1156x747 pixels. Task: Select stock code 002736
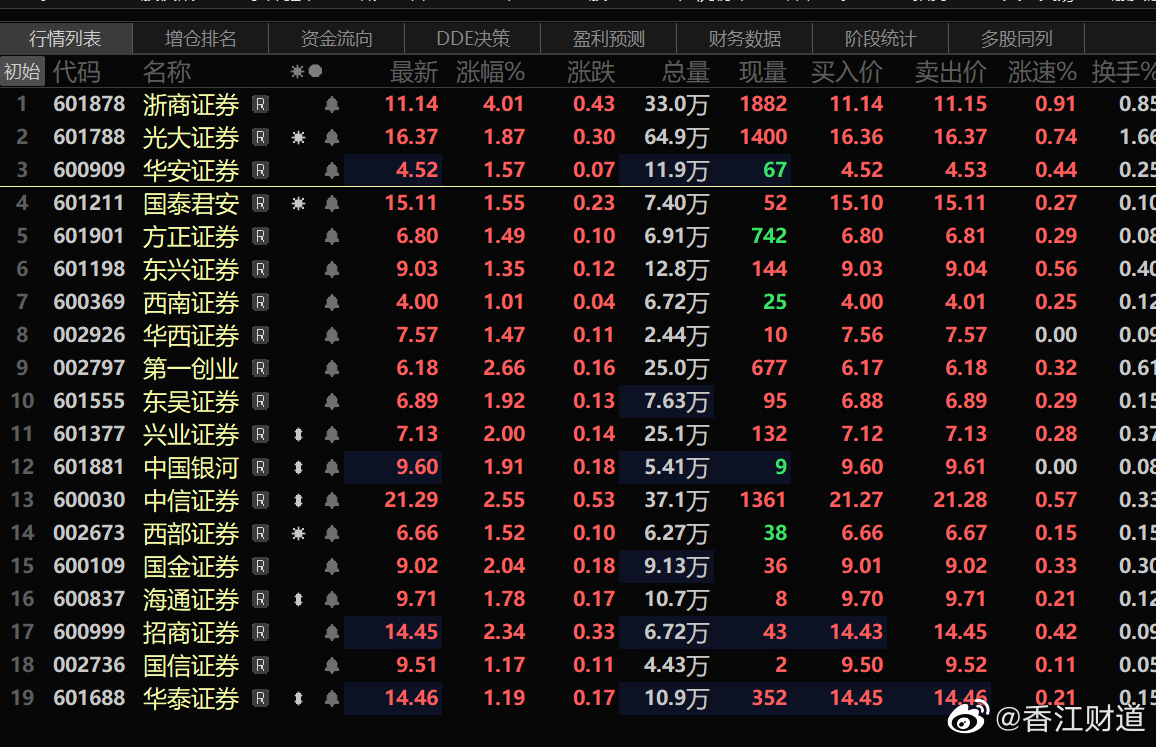point(89,665)
